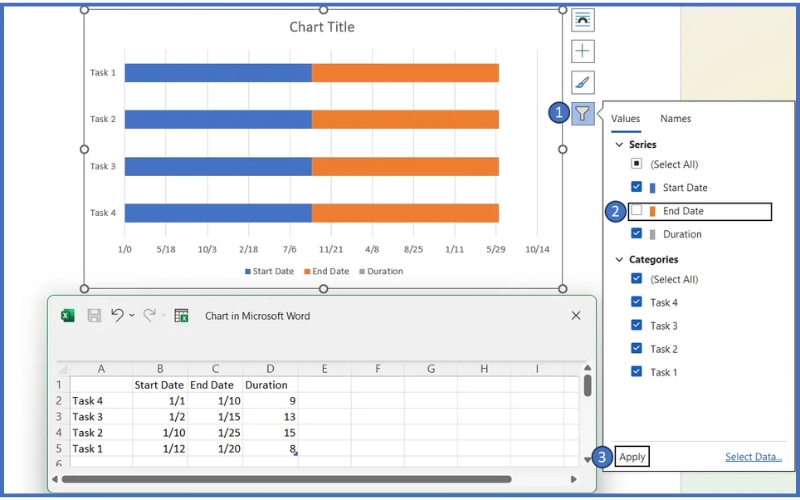The width and height of the screenshot is (800, 500).
Task: Click the Apply button
Action: coord(632,457)
